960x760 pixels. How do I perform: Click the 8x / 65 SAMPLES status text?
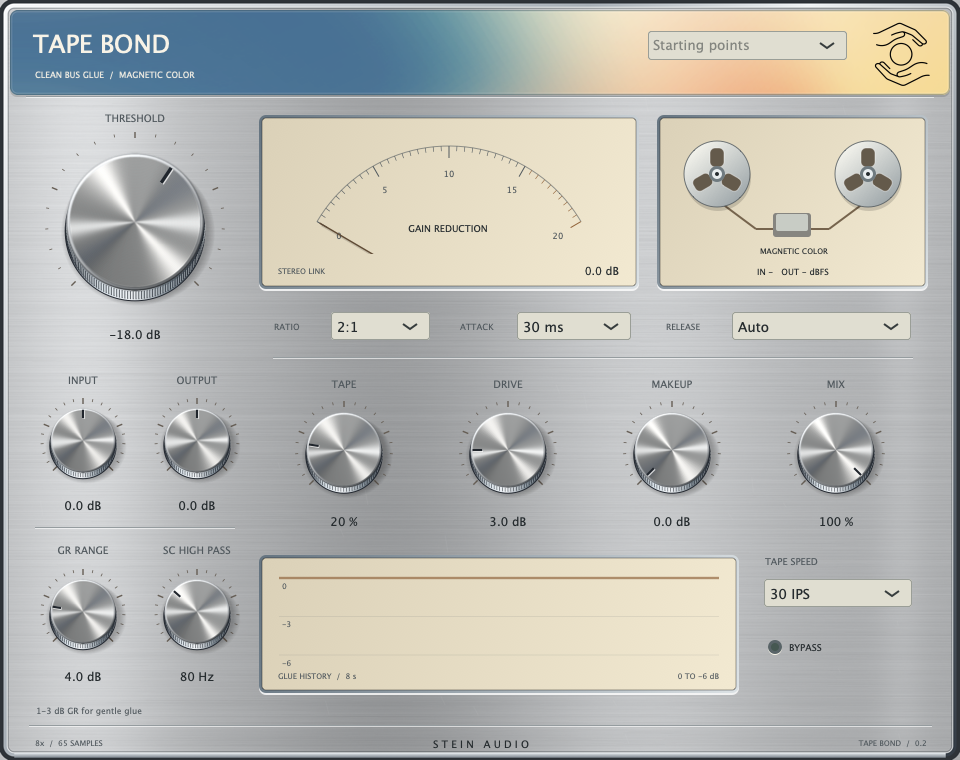pyautogui.click(x=69, y=743)
